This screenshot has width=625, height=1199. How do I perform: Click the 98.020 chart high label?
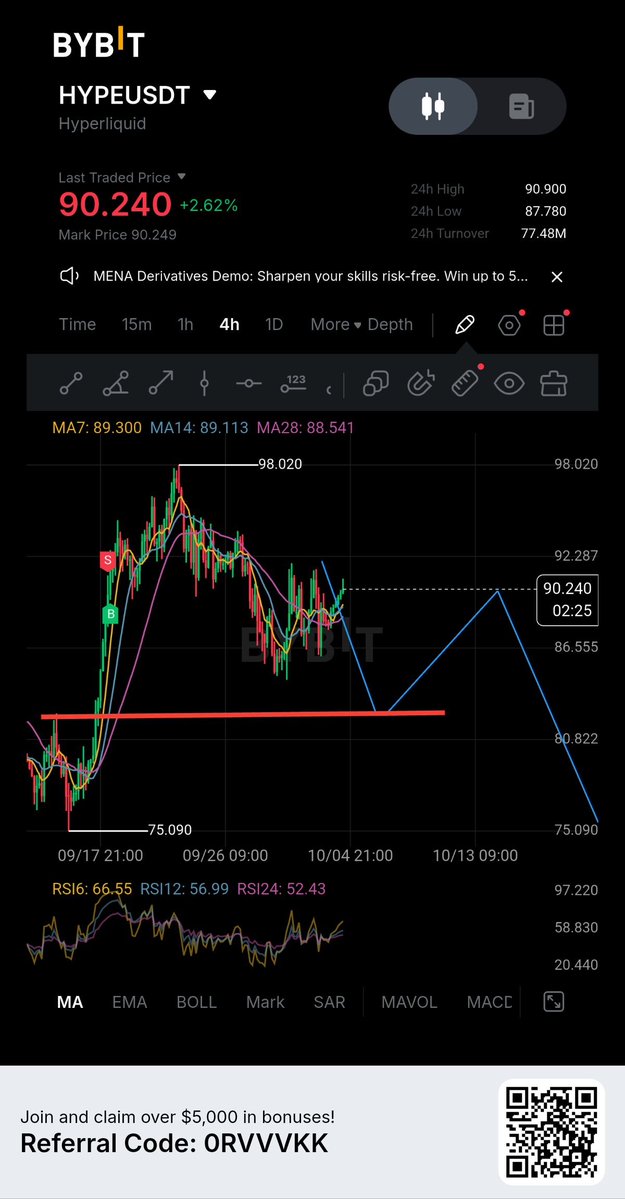click(280, 464)
